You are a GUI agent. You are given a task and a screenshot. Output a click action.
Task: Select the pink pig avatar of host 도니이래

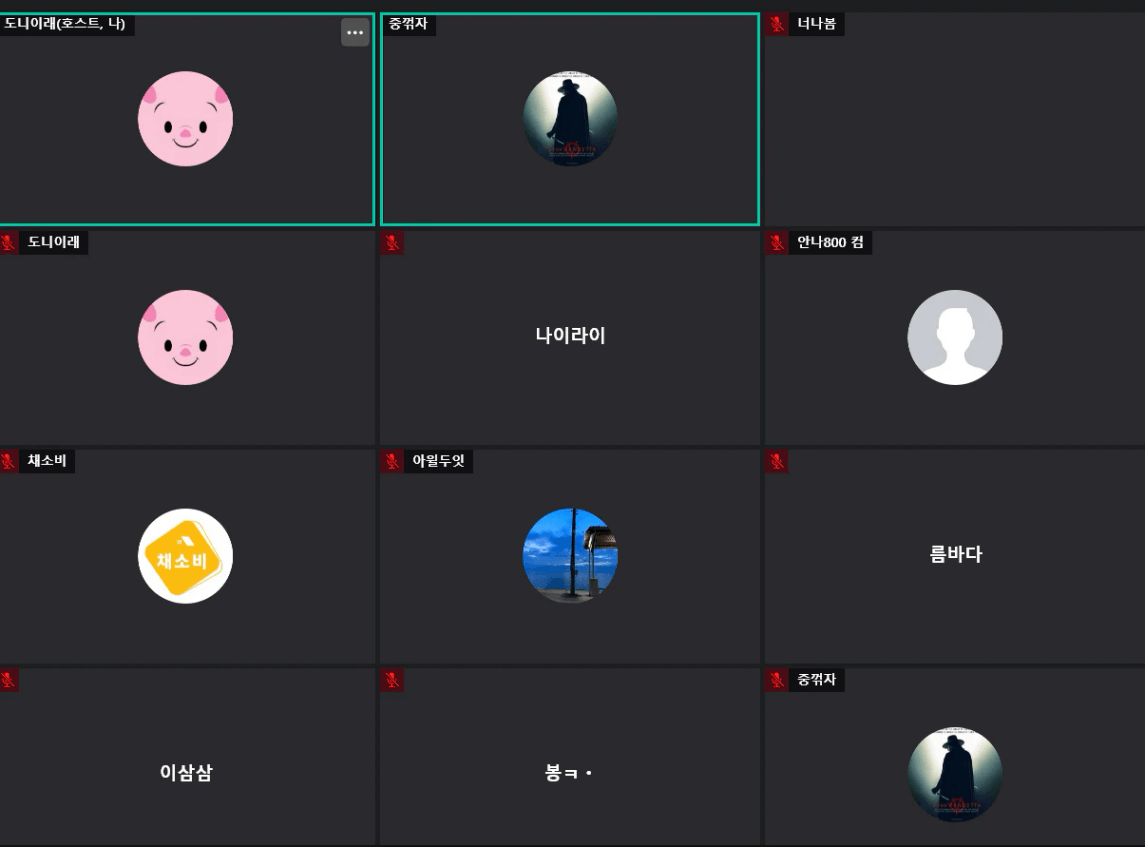pyautogui.click(x=185, y=118)
